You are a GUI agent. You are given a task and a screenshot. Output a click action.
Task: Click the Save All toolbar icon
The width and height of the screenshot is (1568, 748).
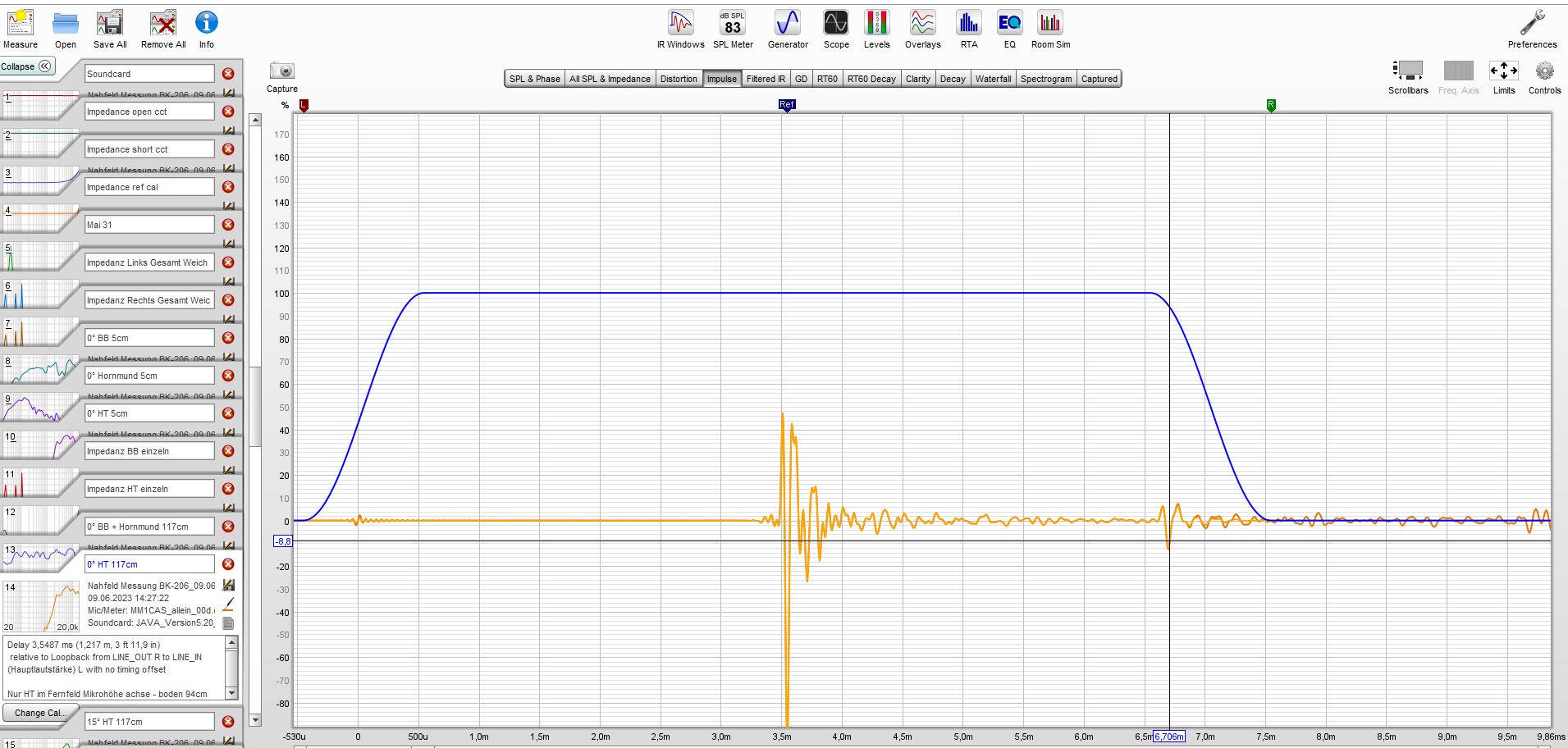click(x=110, y=30)
